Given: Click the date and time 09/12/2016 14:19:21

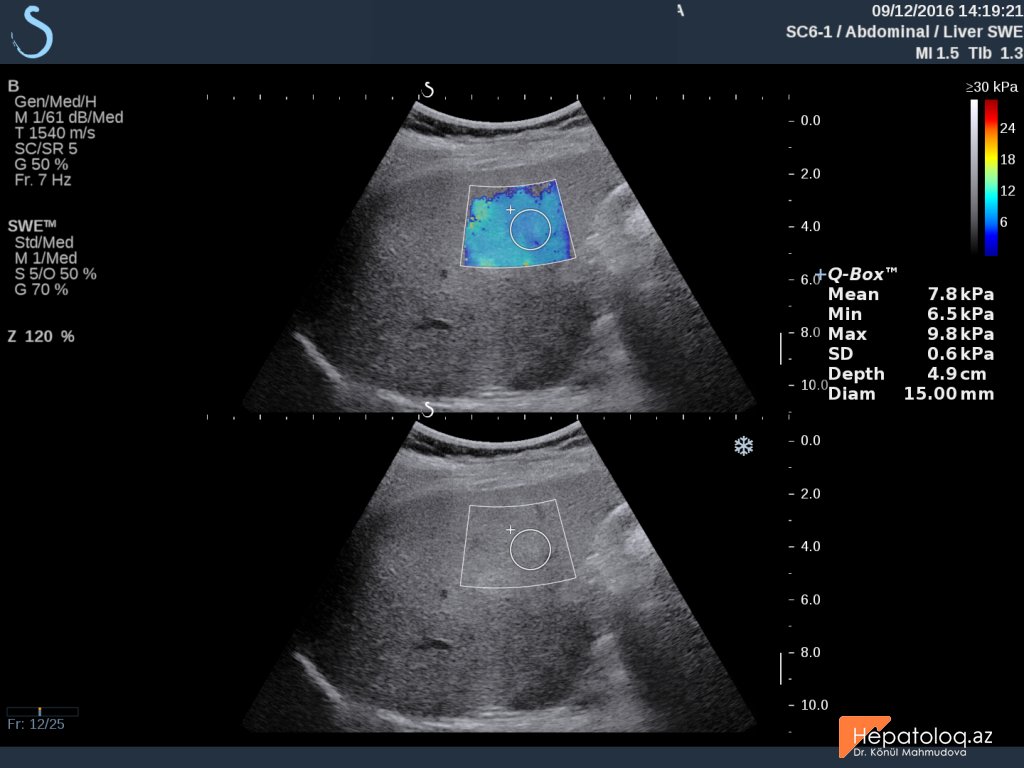Looking at the screenshot, I should [x=947, y=11].
